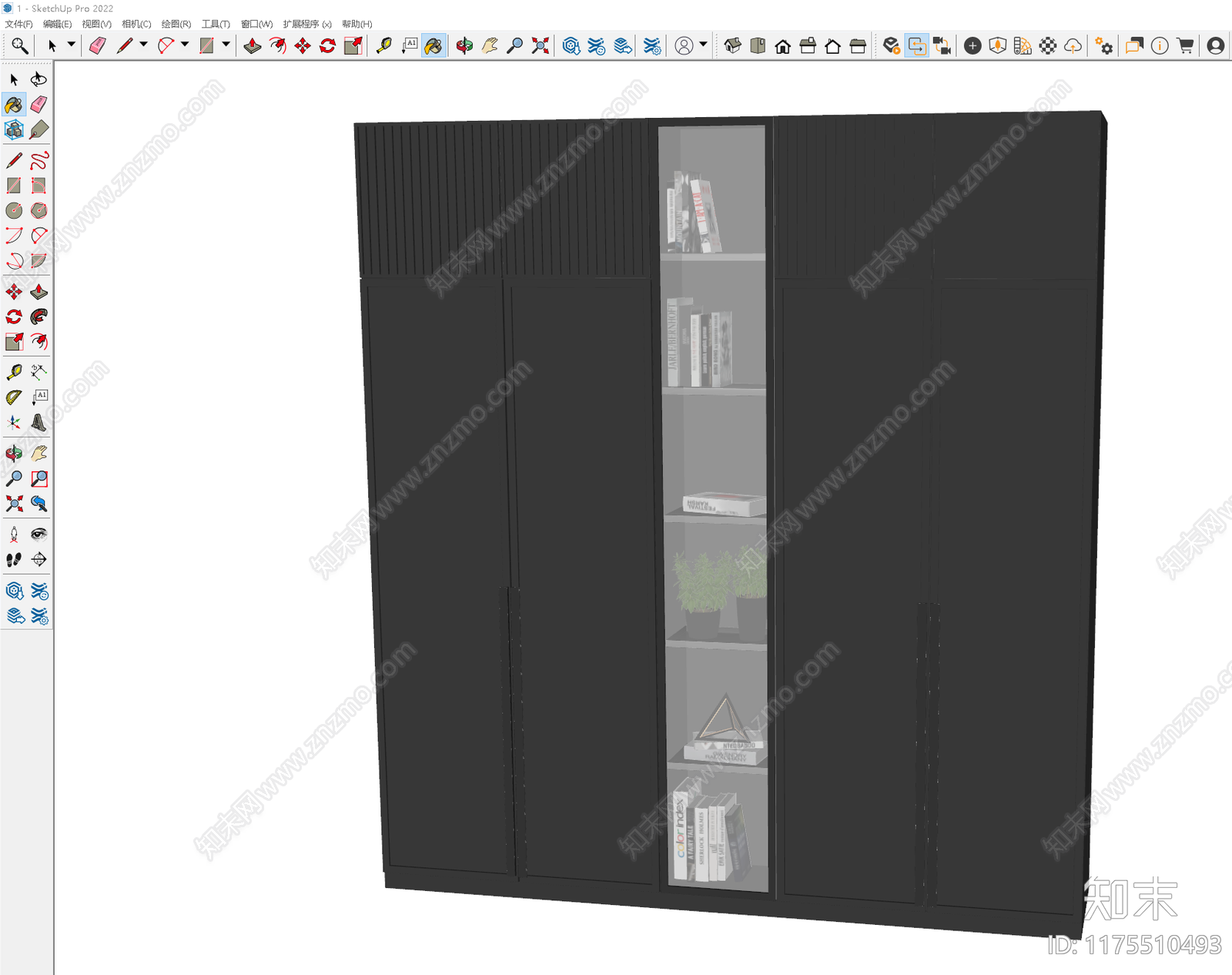Viewport: 1232px width, 975px height.
Task: Select the Position Camera tool
Action: (x=14, y=534)
